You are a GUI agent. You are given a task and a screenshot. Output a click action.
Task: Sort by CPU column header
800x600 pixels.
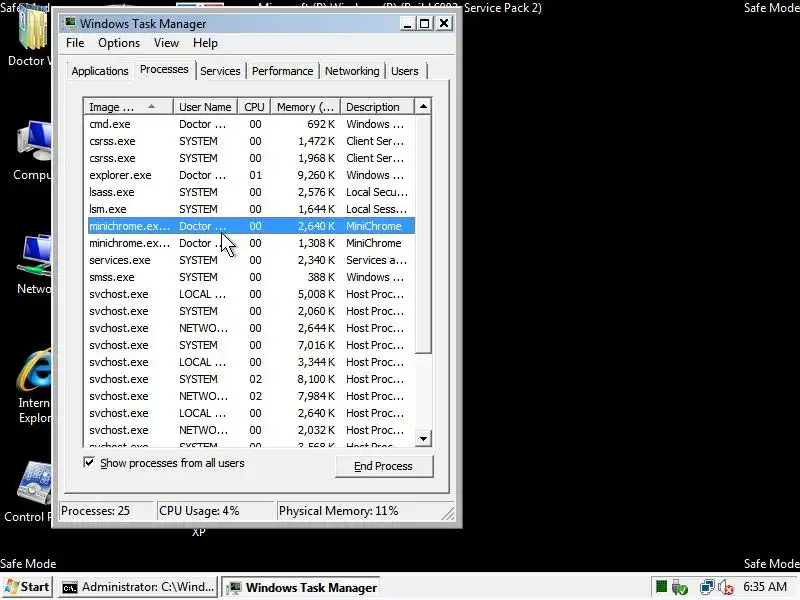point(254,107)
